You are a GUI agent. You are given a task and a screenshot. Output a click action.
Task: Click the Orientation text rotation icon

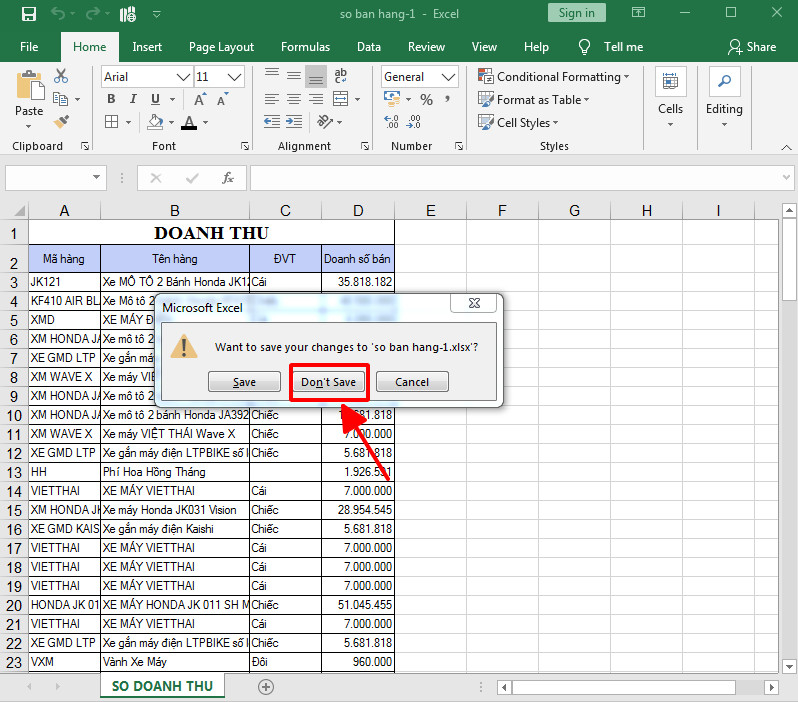coord(325,122)
